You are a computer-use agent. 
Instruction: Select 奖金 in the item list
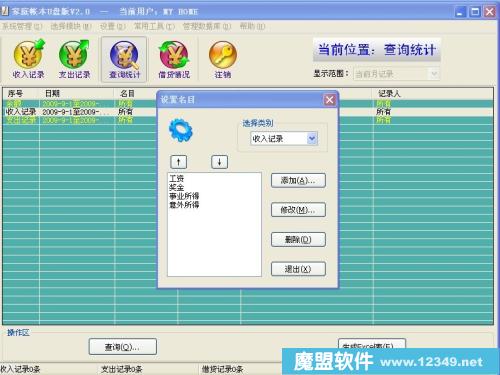click(176, 187)
